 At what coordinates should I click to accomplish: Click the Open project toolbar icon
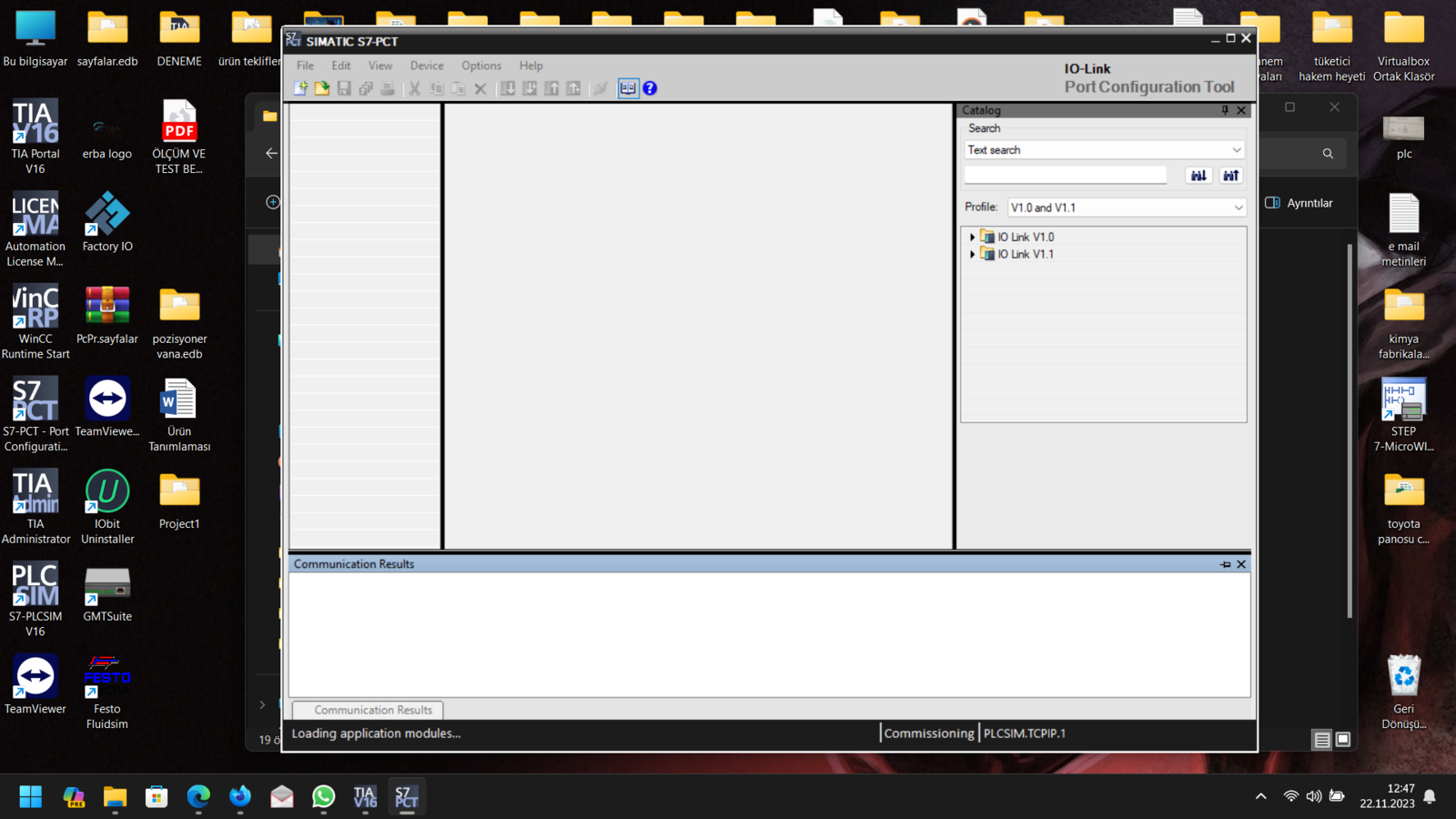point(322,88)
